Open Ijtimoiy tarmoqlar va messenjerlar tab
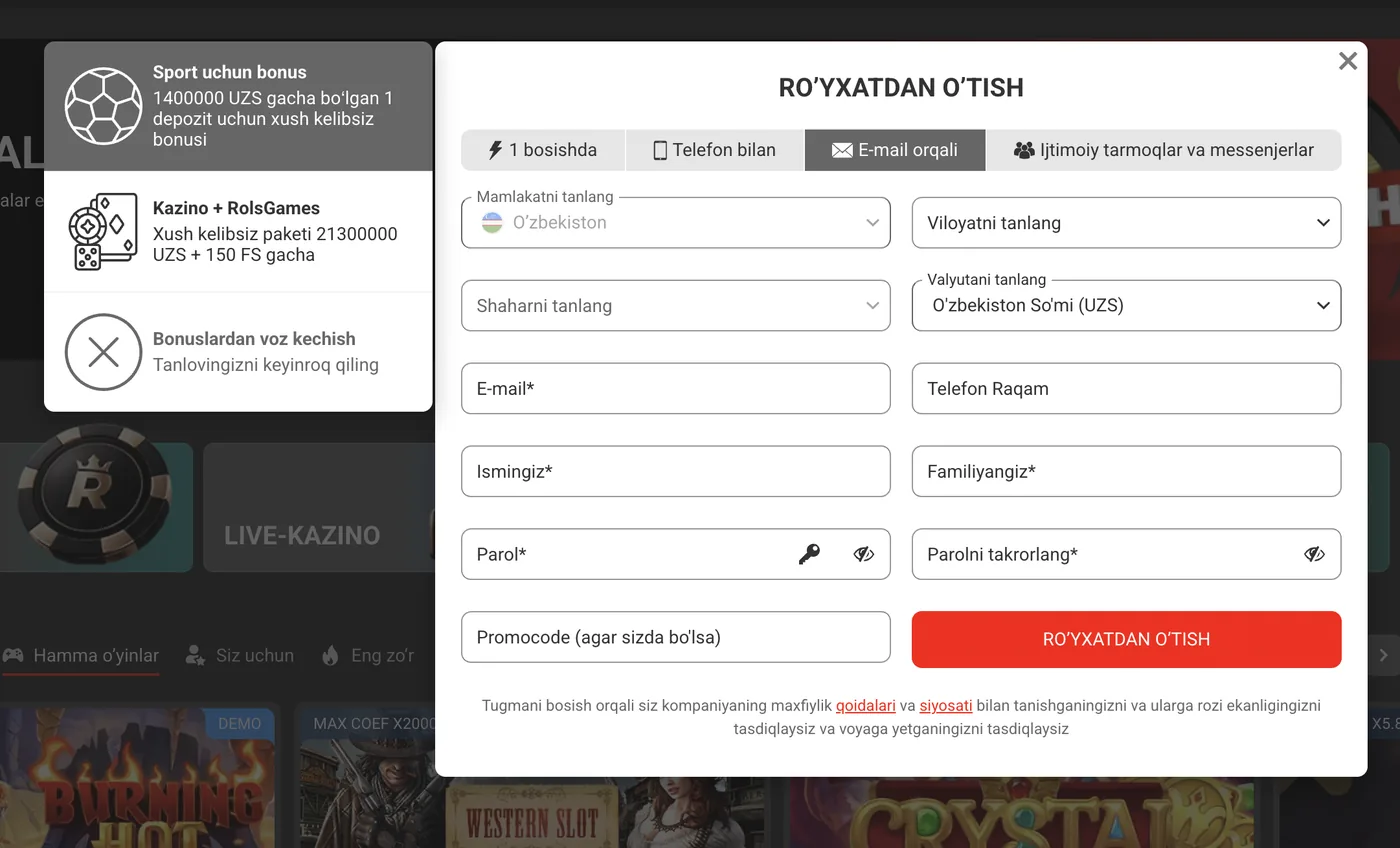 pos(1164,150)
